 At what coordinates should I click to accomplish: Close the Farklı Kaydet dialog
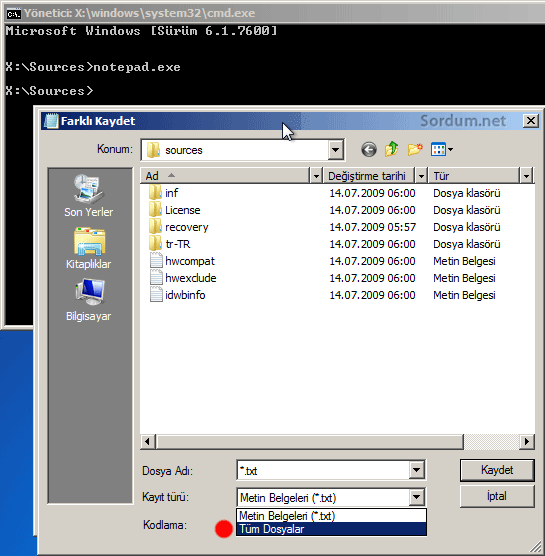531,121
